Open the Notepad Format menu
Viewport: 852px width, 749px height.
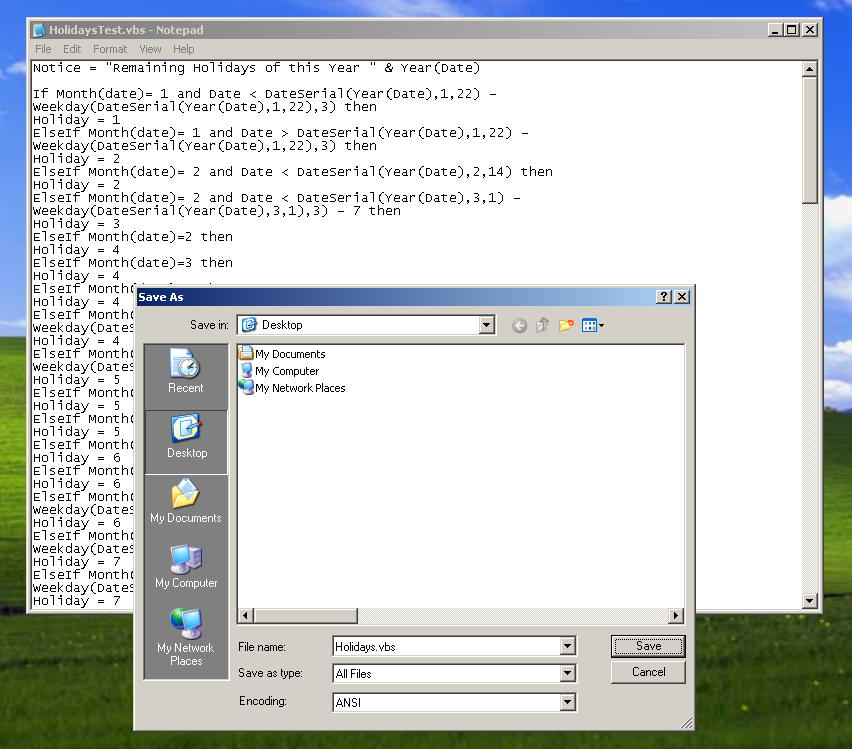[x=110, y=49]
